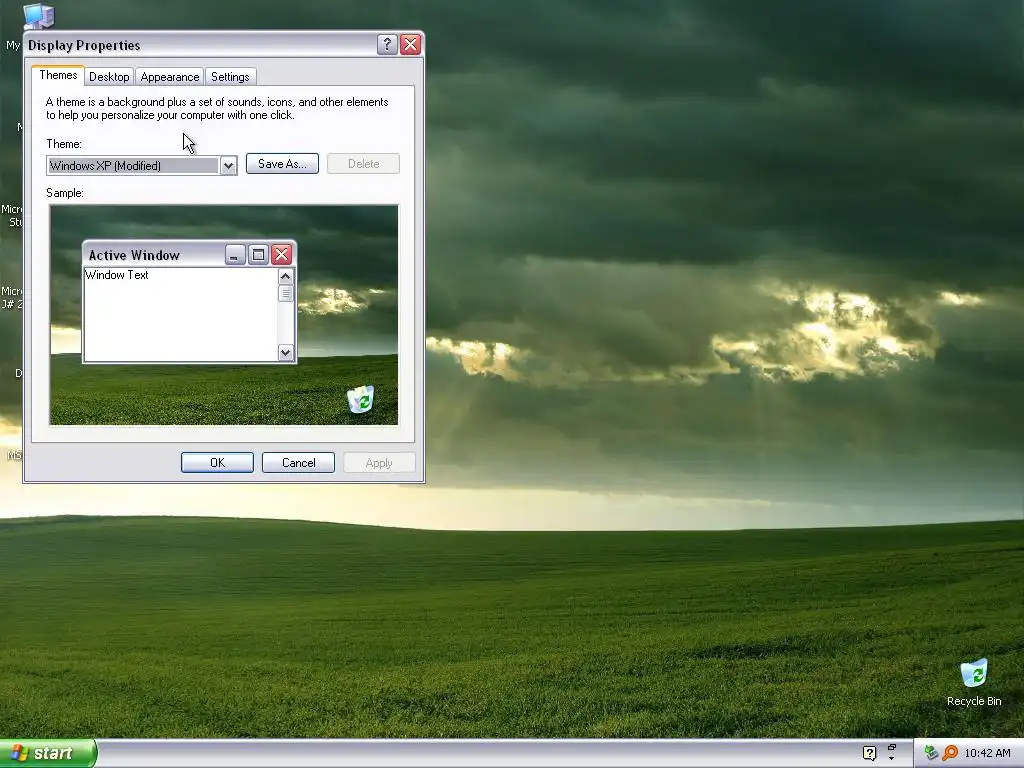
Task: Click the sample window scroll-up arrow
Action: (285, 276)
